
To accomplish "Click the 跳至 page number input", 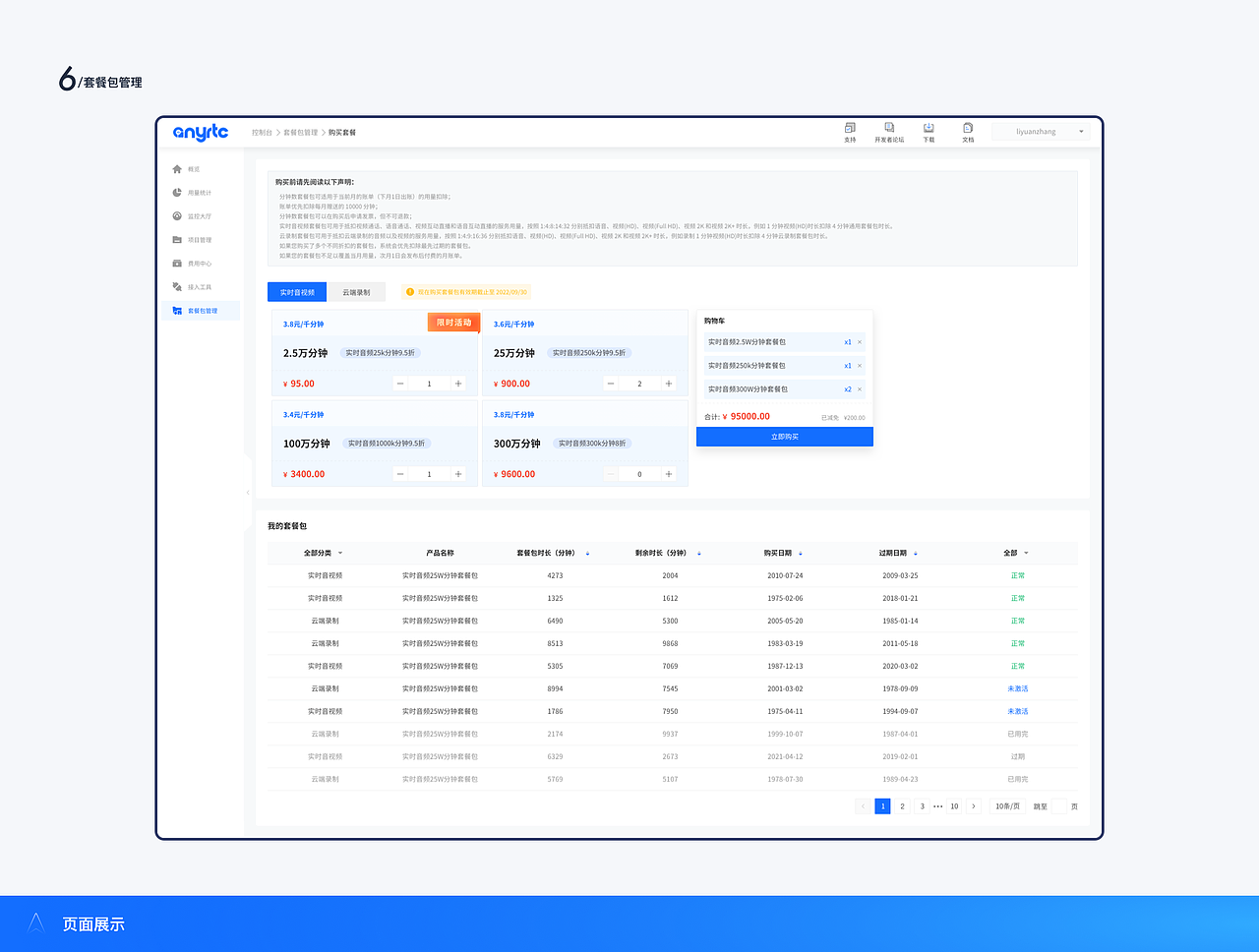I will tap(1059, 806).
